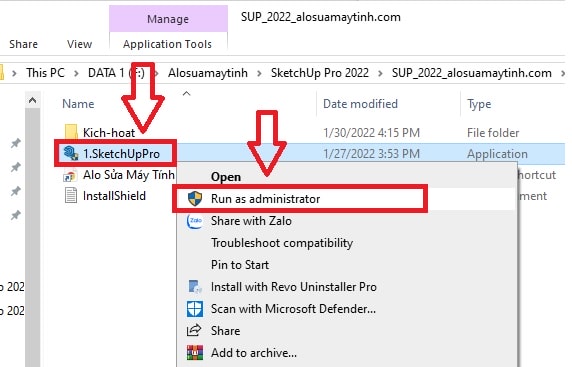Click the navigation pane scroll up arrow
The width and height of the screenshot is (572, 367).
coord(32,100)
